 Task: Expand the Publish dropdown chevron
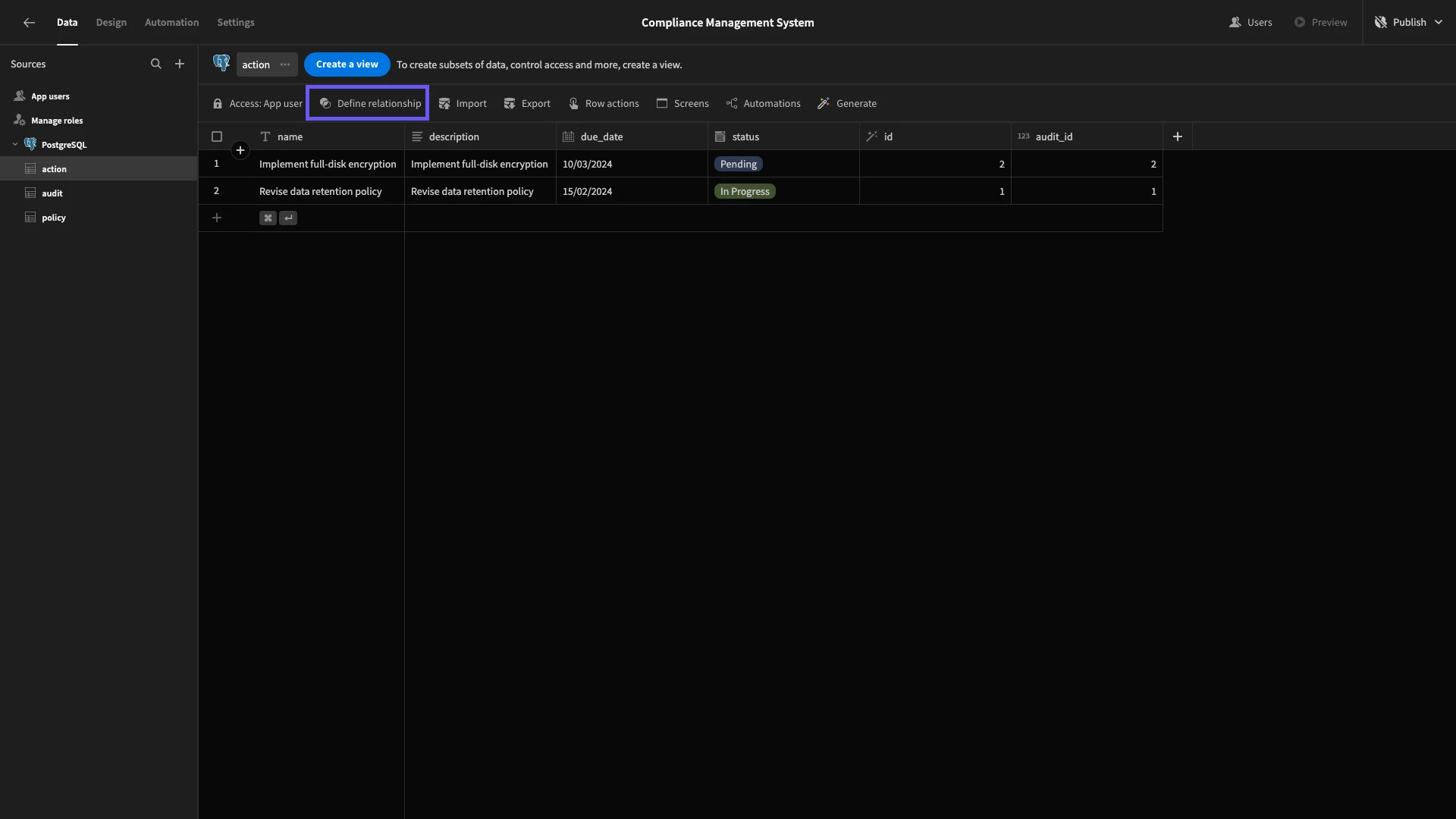tap(1439, 23)
